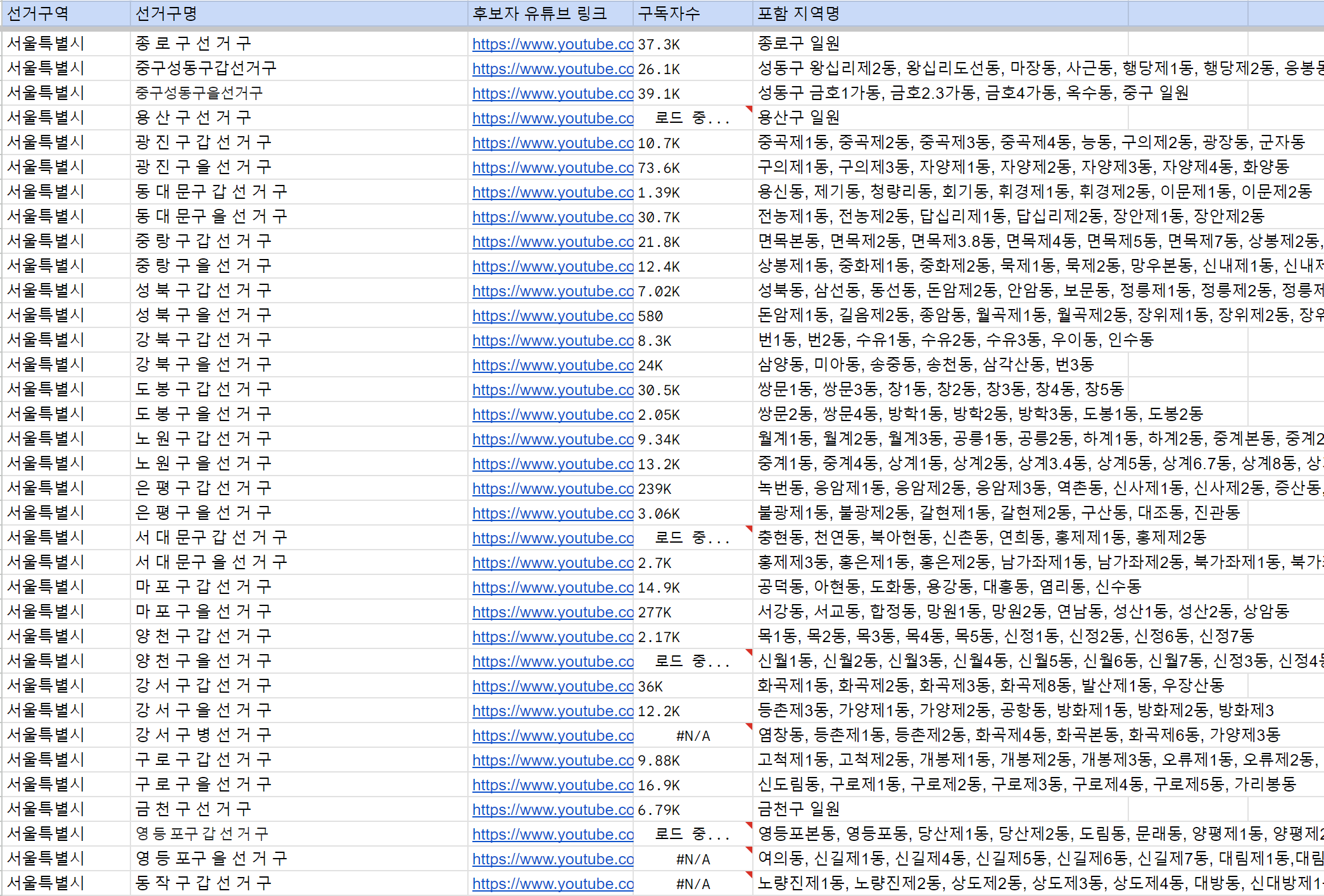Select subscriber count cell showing 580

coord(693,316)
